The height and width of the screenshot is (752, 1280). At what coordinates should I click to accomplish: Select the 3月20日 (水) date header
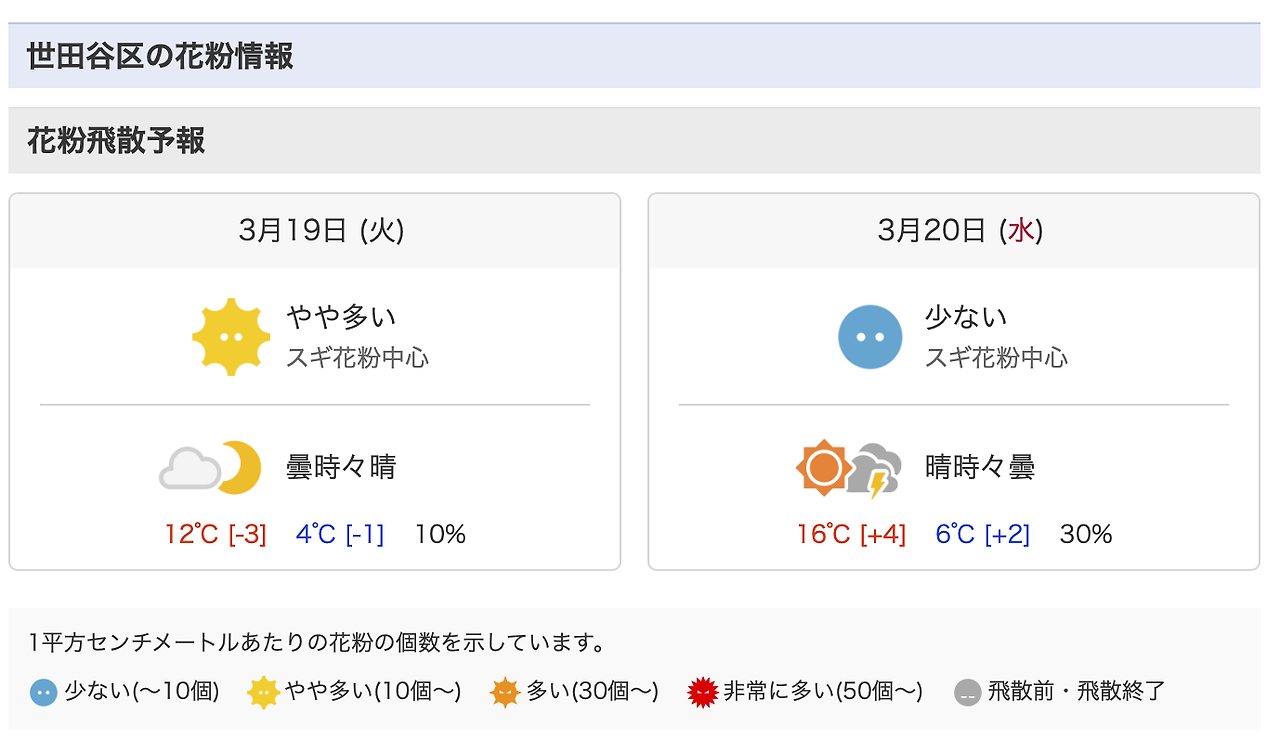[960, 231]
